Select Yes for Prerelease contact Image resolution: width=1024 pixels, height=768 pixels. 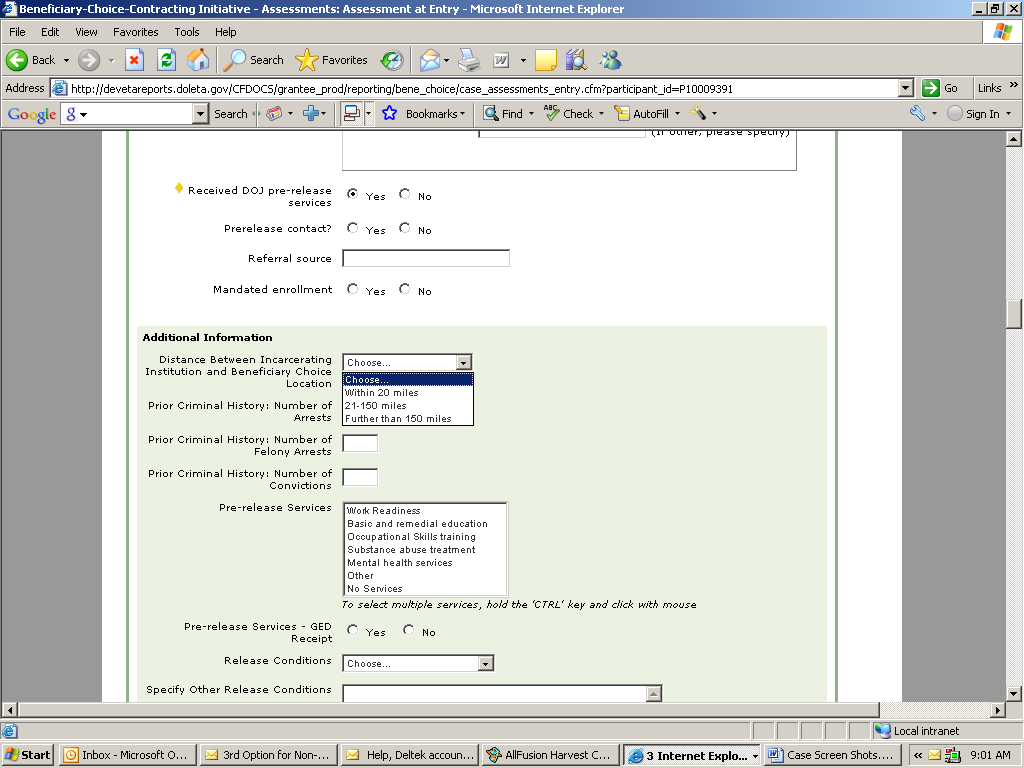(x=353, y=228)
